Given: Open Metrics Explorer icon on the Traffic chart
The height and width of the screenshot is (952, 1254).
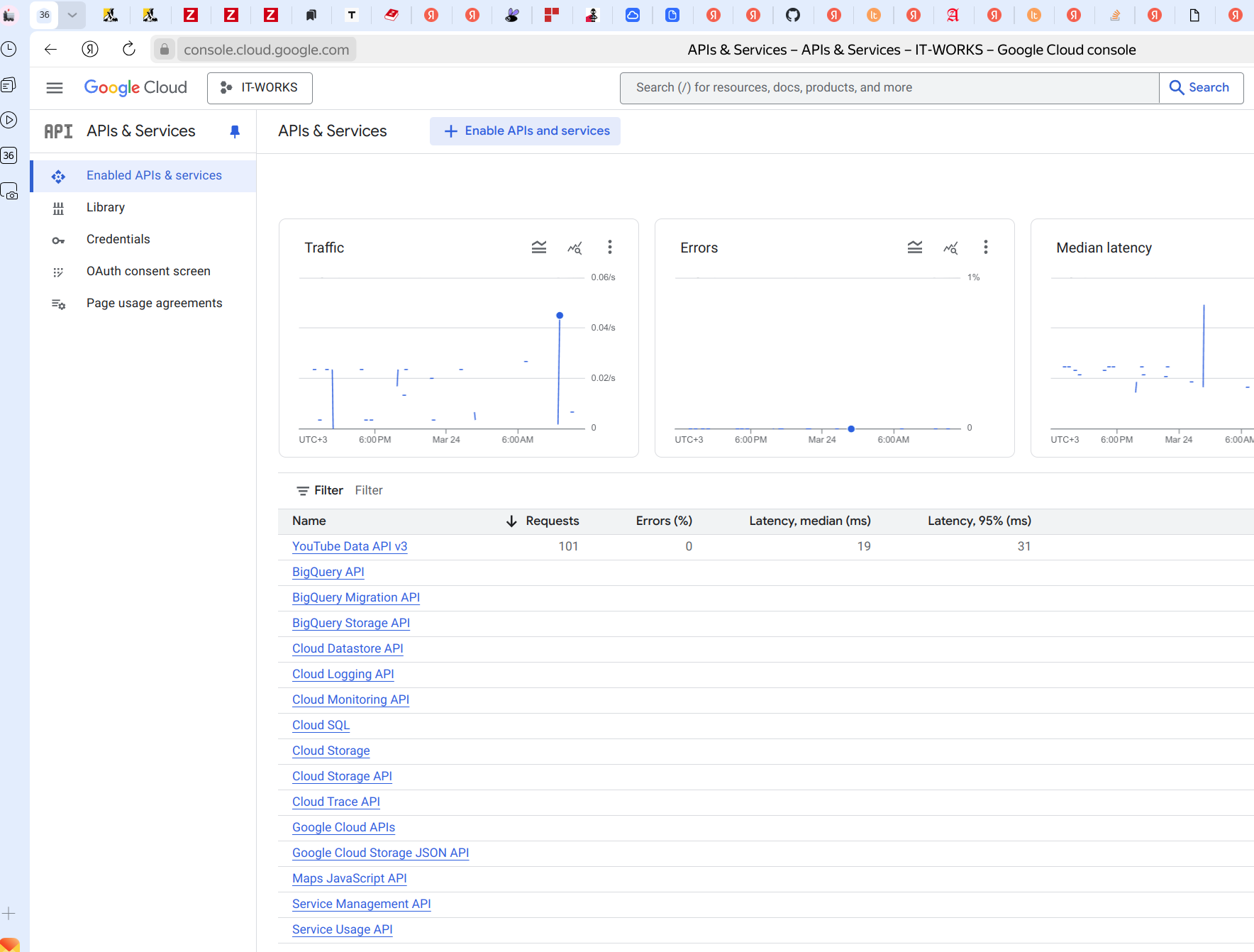Looking at the screenshot, I should (x=575, y=248).
